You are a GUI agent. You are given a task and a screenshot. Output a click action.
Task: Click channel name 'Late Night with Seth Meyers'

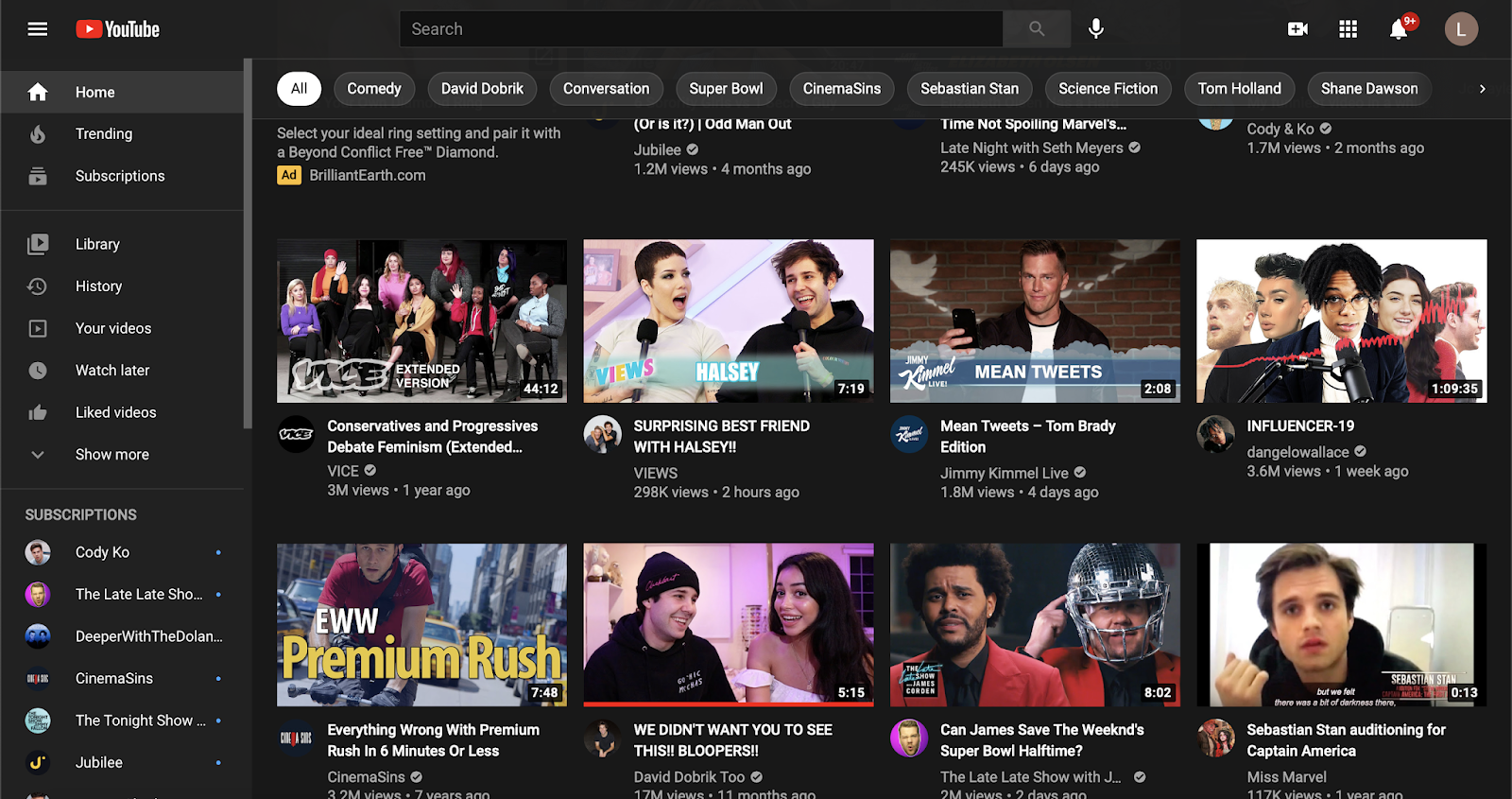pyautogui.click(x=1032, y=148)
